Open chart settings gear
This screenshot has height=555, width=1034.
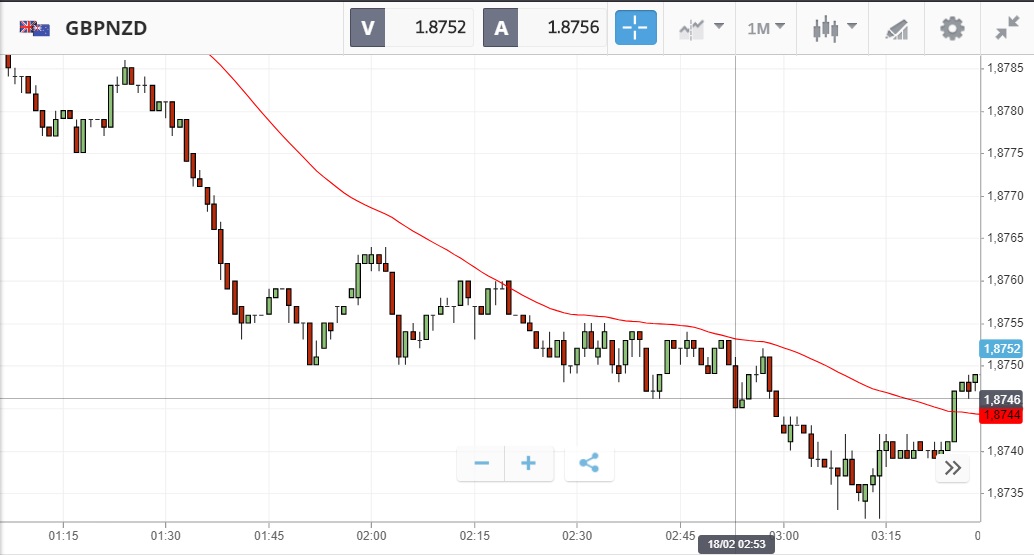(952, 28)
